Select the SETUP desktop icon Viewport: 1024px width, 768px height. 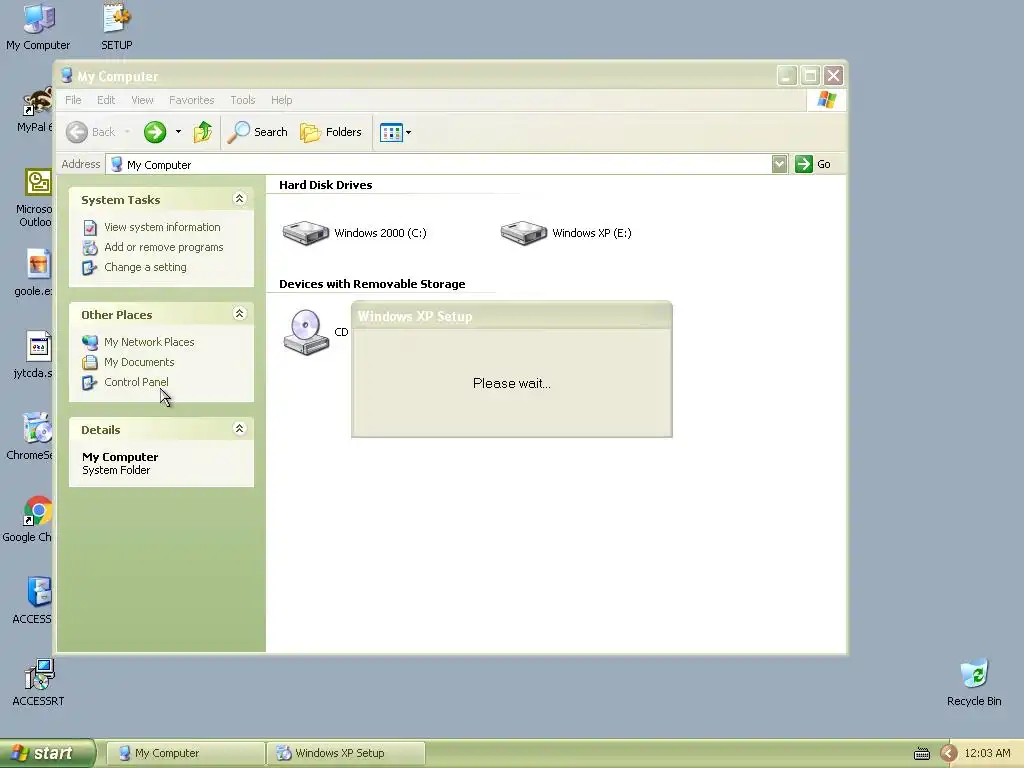tap(117, 27)
